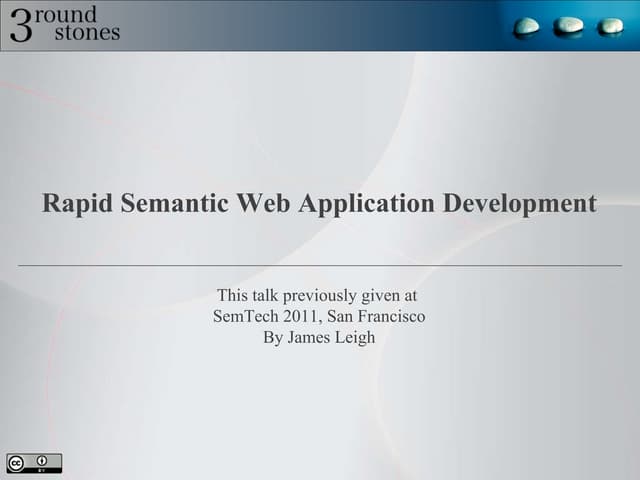The width and height of the screenshot is (640, 480).
Task: Click the right stone in the header
Action: point(610,26)
